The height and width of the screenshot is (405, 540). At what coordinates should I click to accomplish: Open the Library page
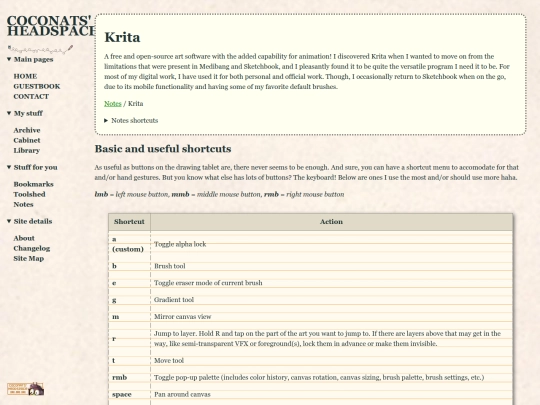[x=27, y=150]
